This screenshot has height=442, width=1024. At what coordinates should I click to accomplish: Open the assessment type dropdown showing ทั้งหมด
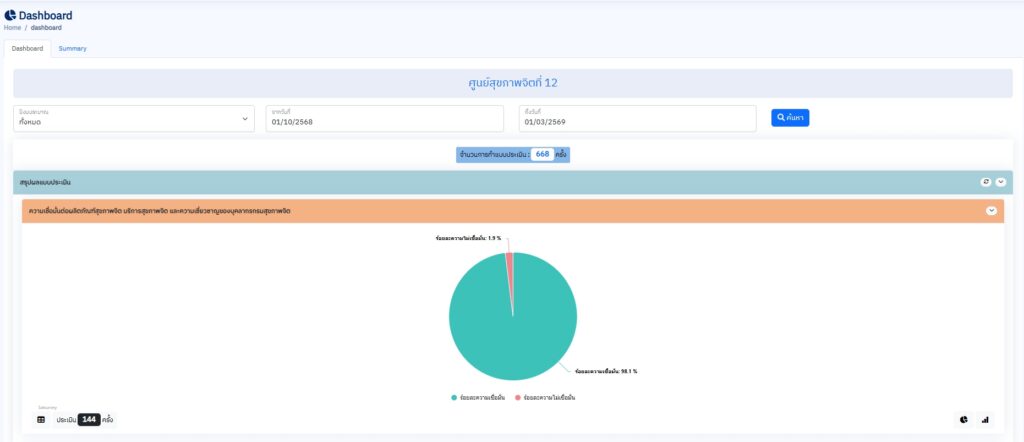coord(133,118)
